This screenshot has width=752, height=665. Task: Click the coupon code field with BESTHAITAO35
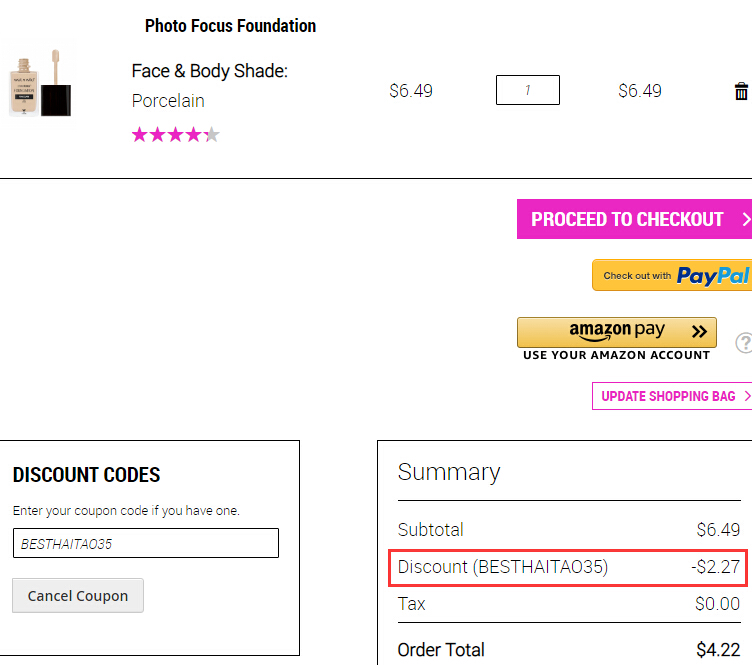point(146,543)
